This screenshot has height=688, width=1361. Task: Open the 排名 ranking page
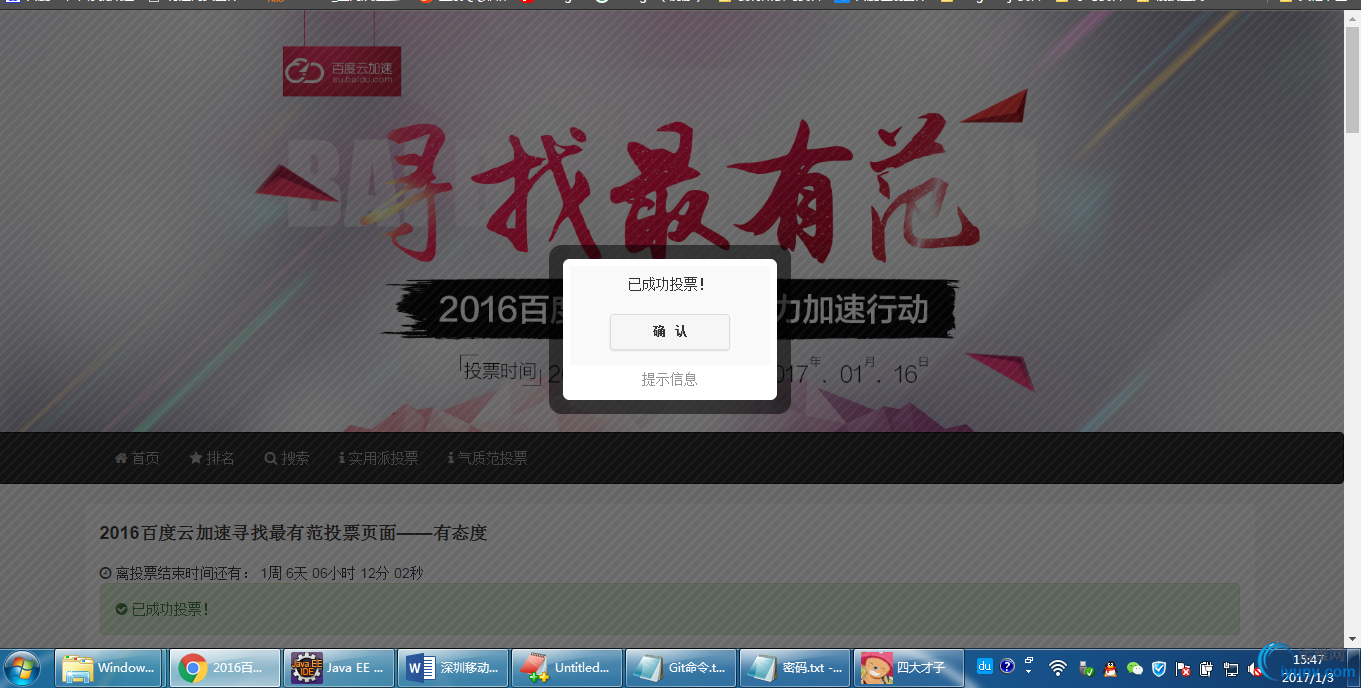pyautogui.click(x=212, y=458)
